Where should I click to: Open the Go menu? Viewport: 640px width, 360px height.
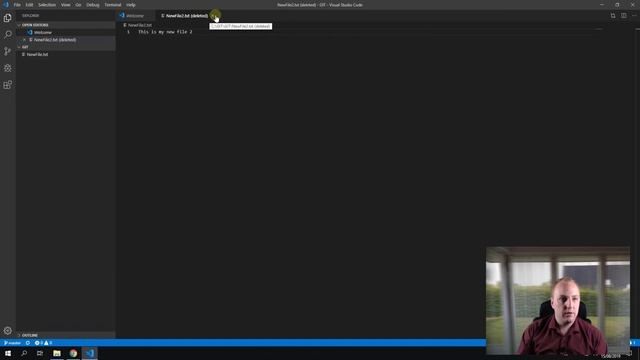[78, 5]
